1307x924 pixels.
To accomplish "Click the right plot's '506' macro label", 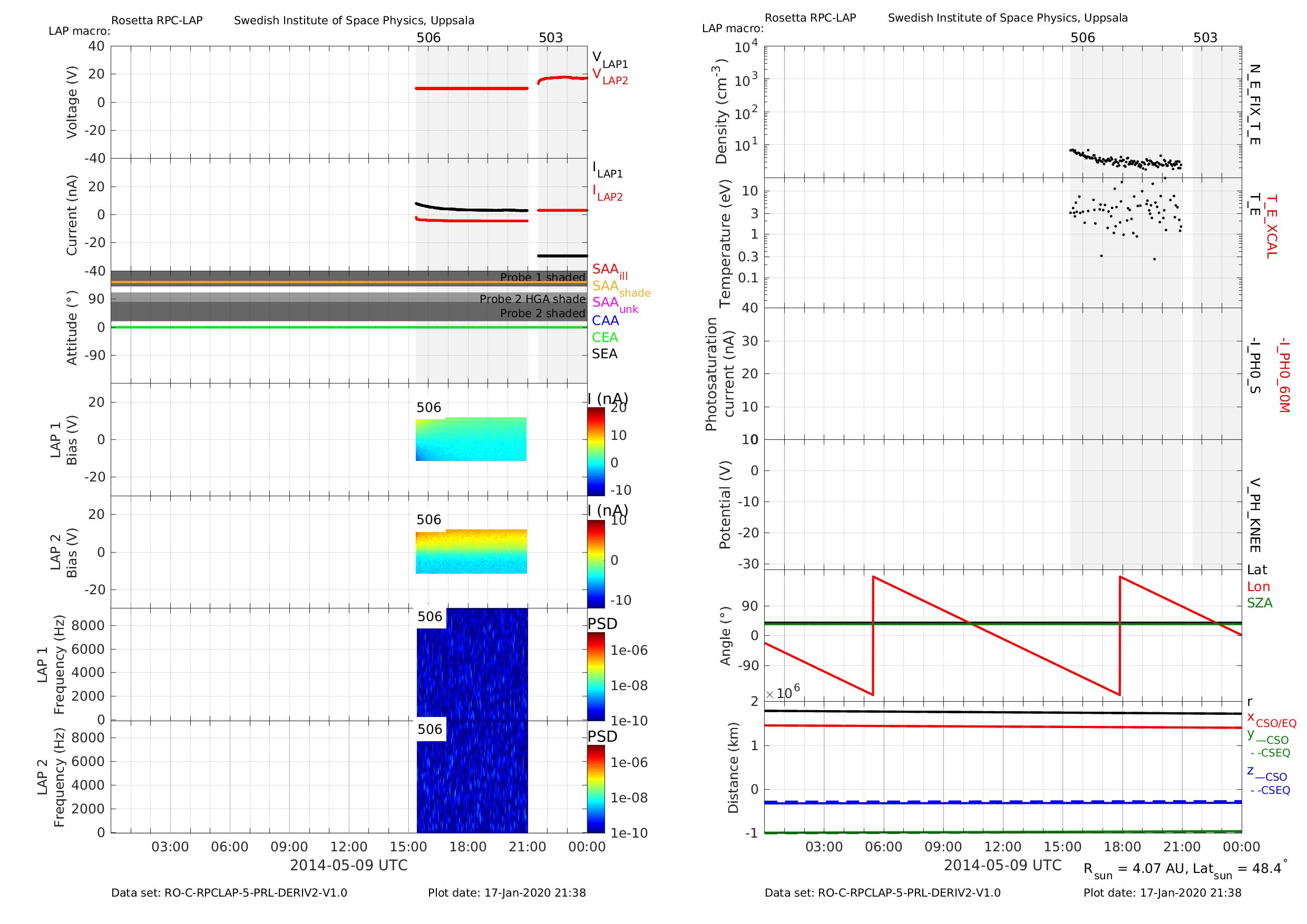I will pos(1082,37).
